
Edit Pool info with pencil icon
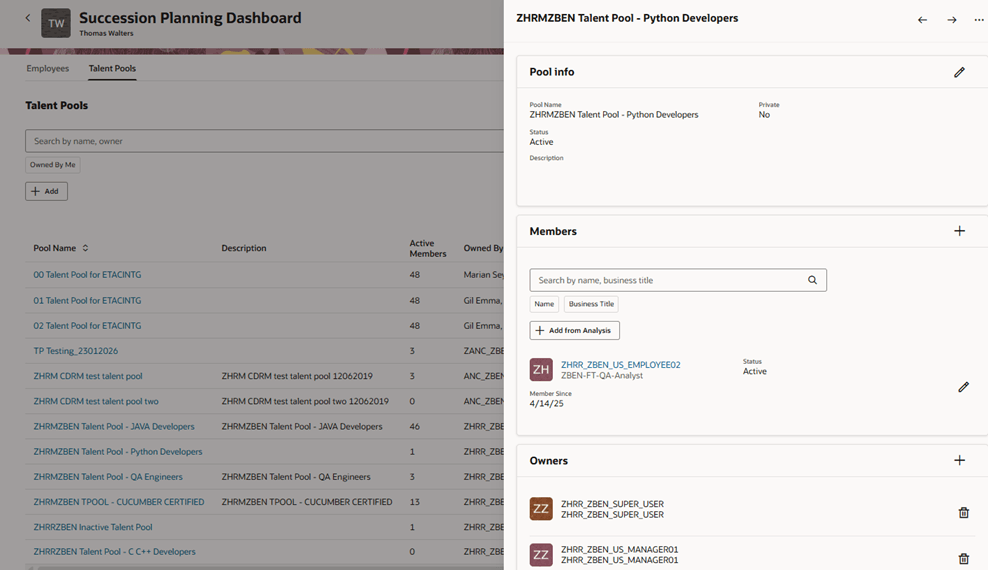[x=959, y=72]
